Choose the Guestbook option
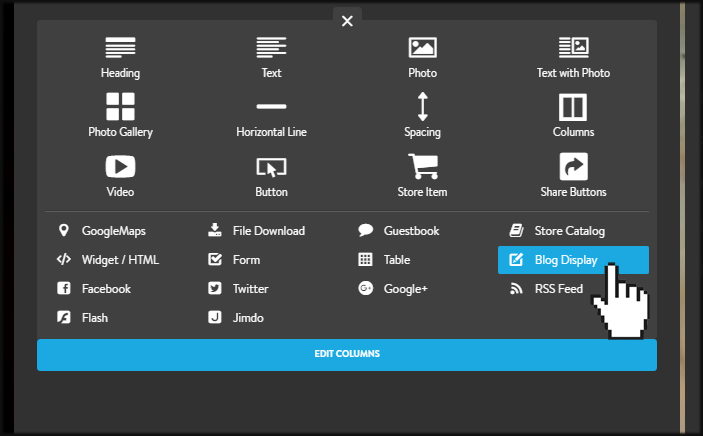 coord(399,231)
